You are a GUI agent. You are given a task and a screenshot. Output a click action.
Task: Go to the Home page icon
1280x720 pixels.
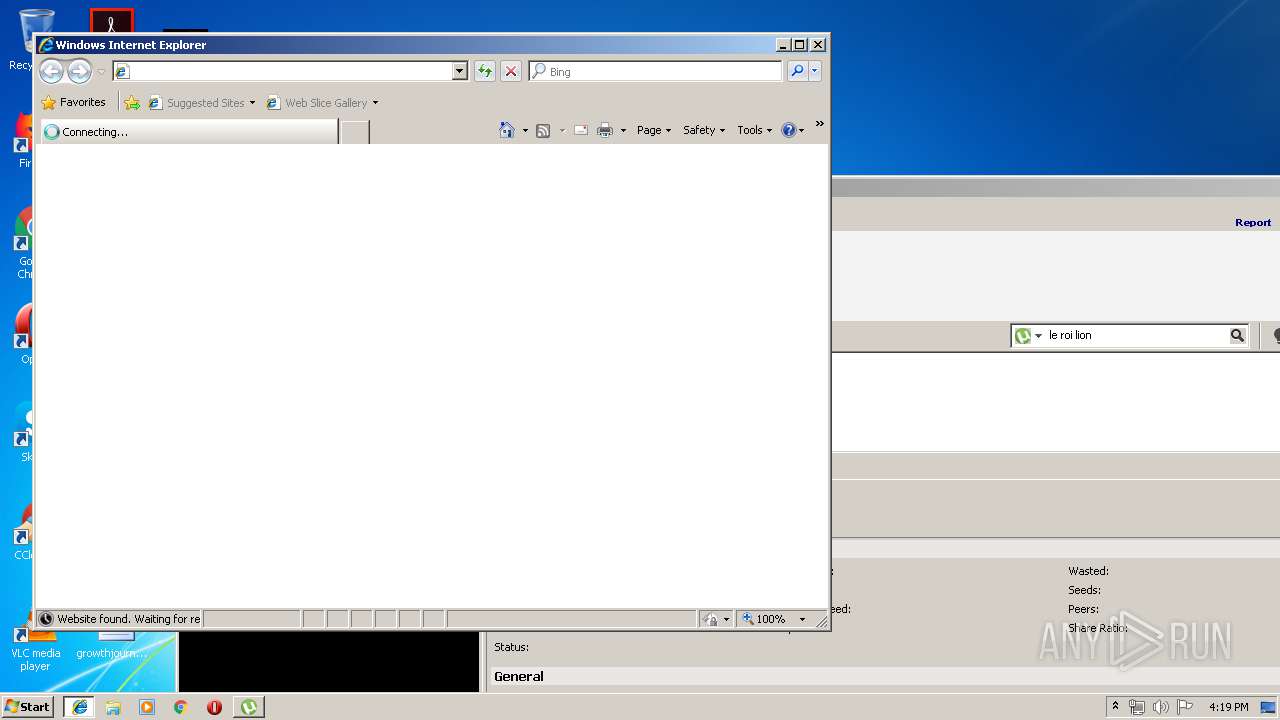(507, 130)
